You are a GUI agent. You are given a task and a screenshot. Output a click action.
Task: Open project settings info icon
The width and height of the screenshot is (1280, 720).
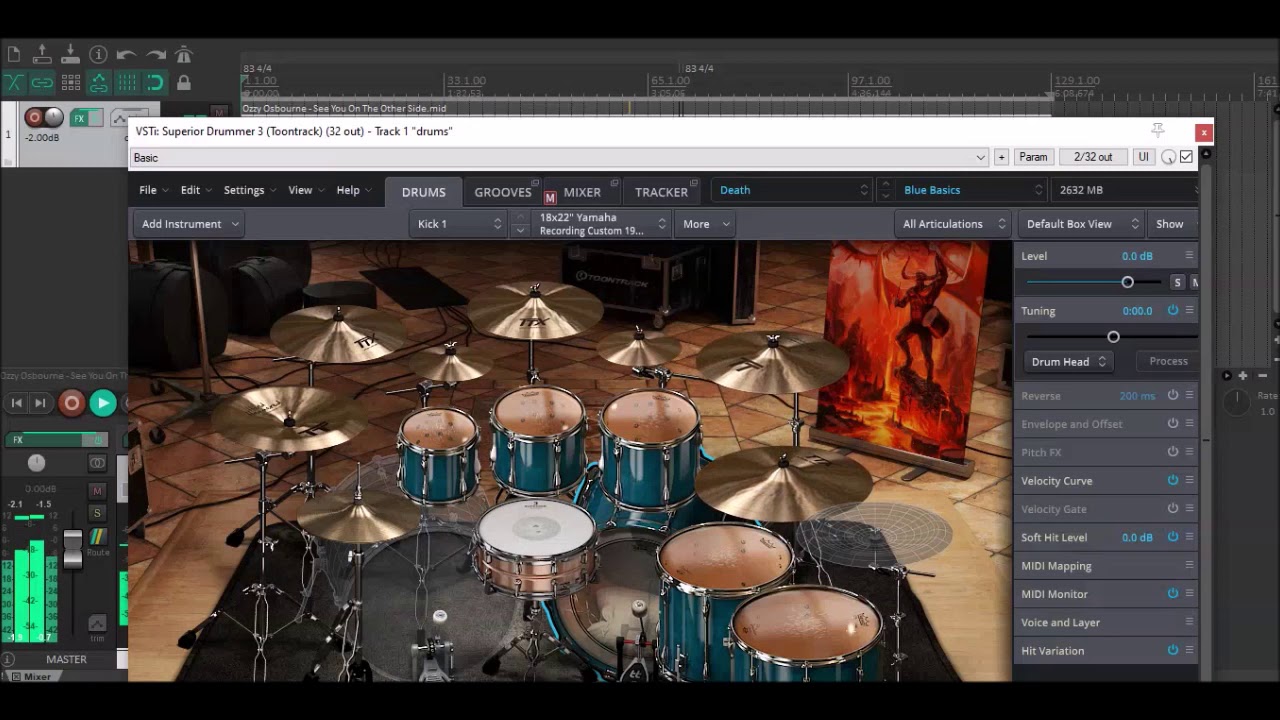tap(98, 55)
